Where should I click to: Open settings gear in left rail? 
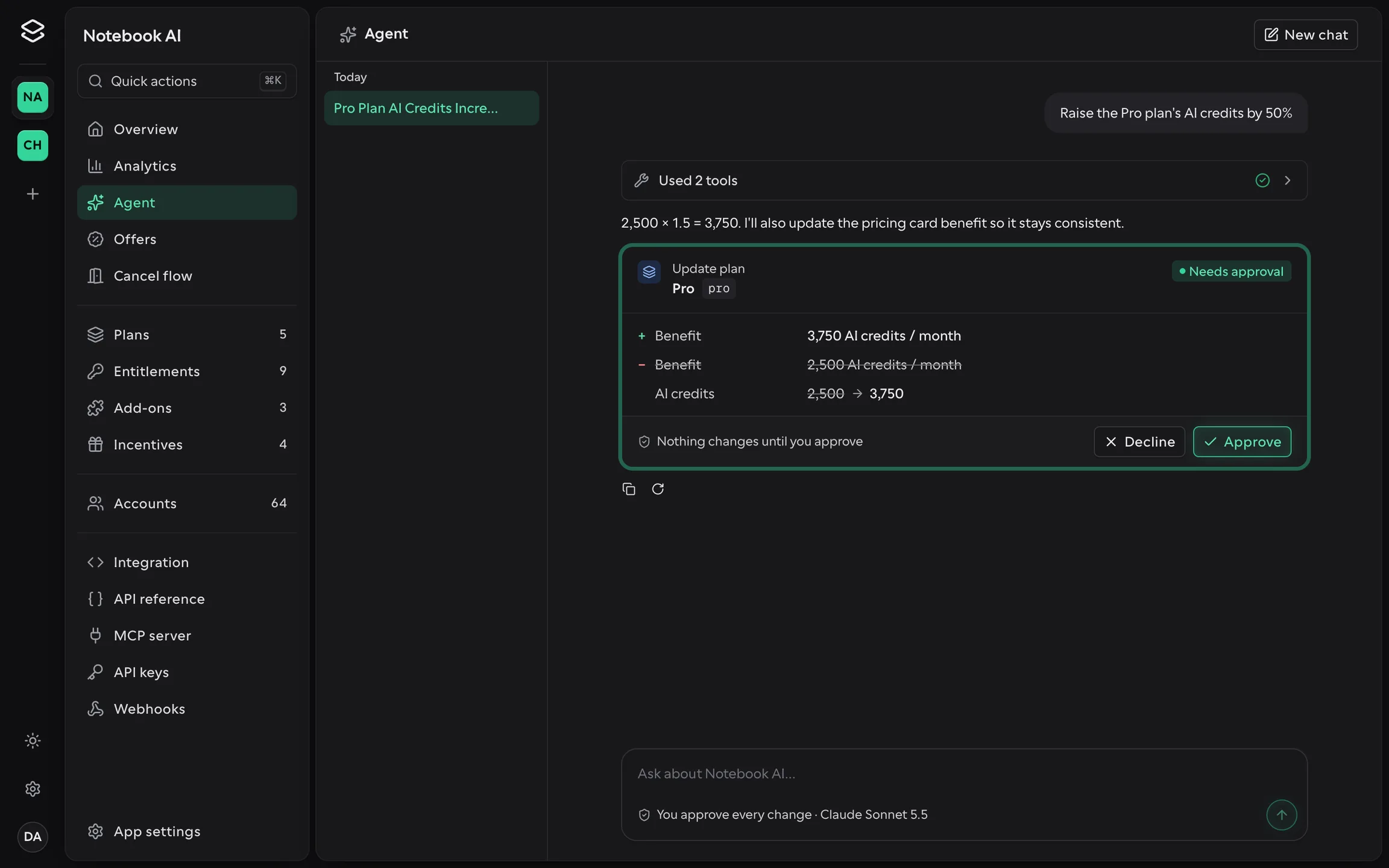(x=33, y=788)
